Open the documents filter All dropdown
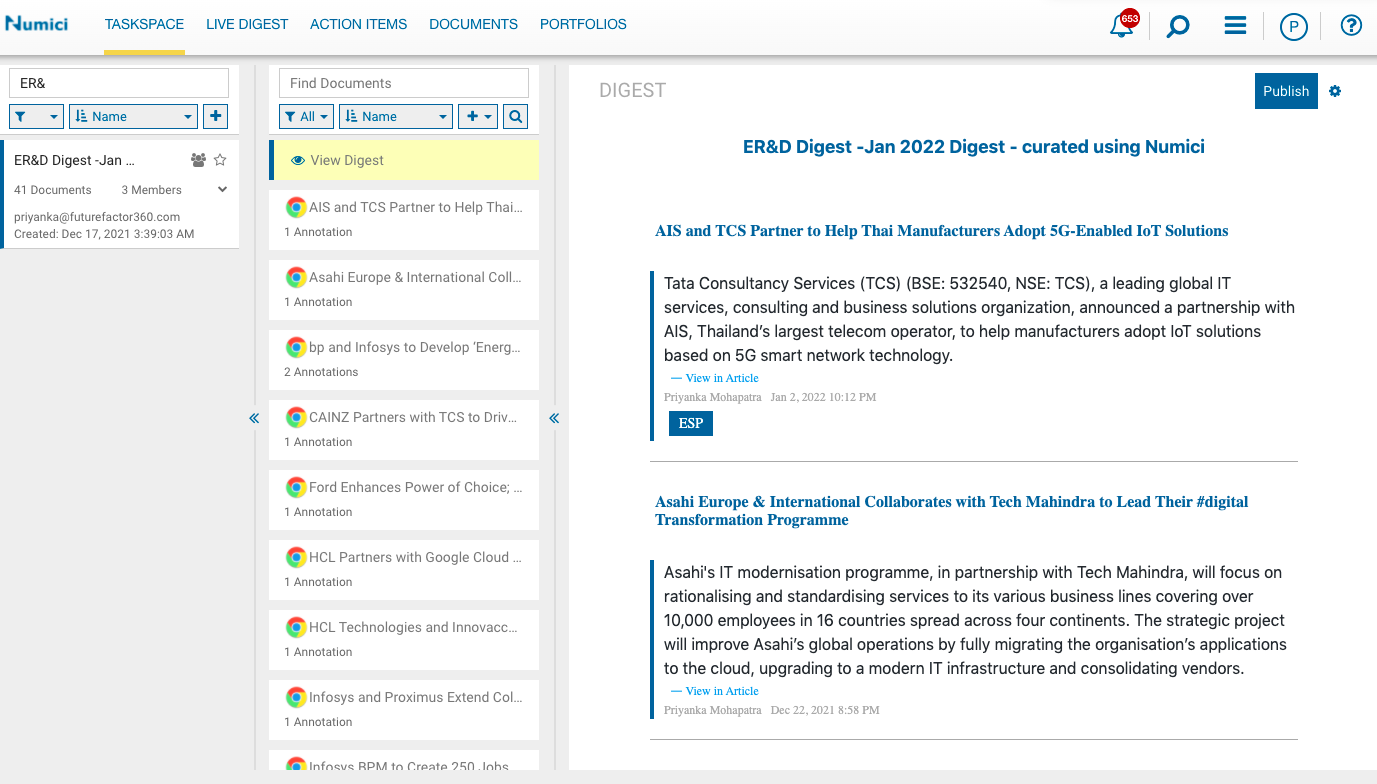Image resolution: width=1377 pixels, height=784 pixels. pyautogui.click(x=306, y=116)
